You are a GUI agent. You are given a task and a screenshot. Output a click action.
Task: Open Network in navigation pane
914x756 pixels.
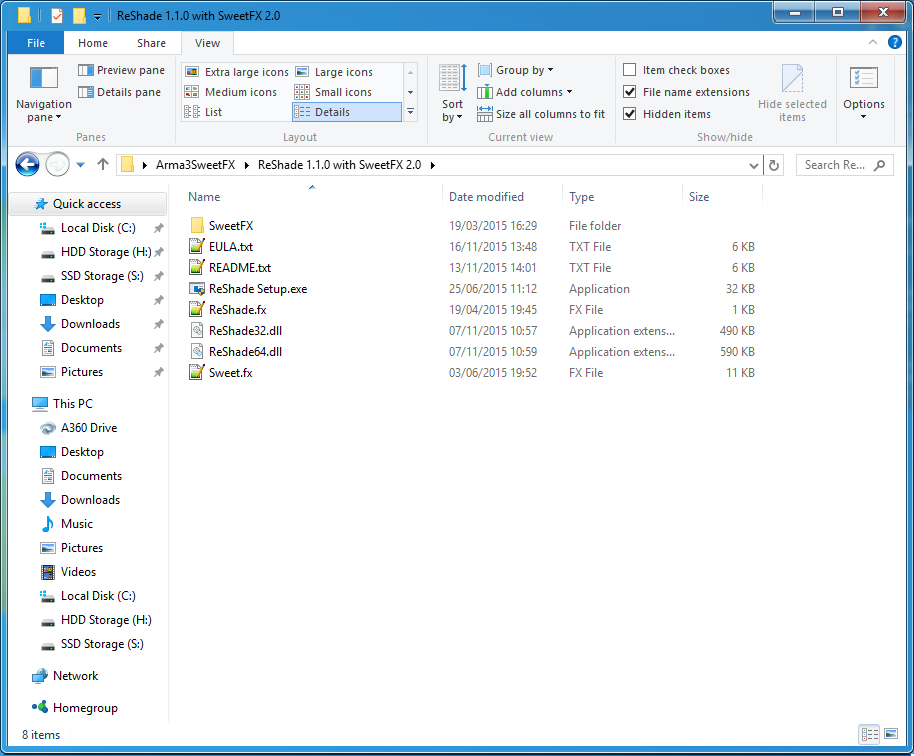[75, 676]
